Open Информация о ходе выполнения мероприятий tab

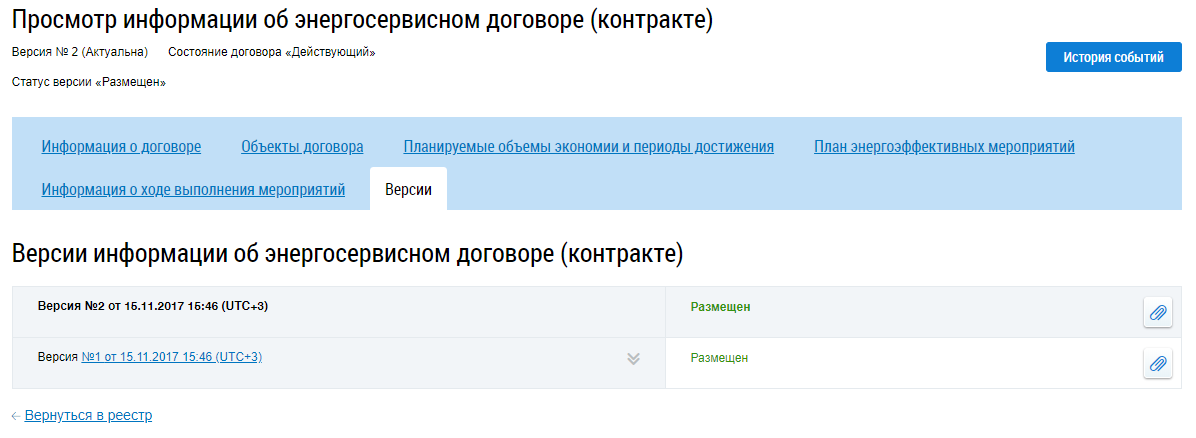tap(193, 190)
